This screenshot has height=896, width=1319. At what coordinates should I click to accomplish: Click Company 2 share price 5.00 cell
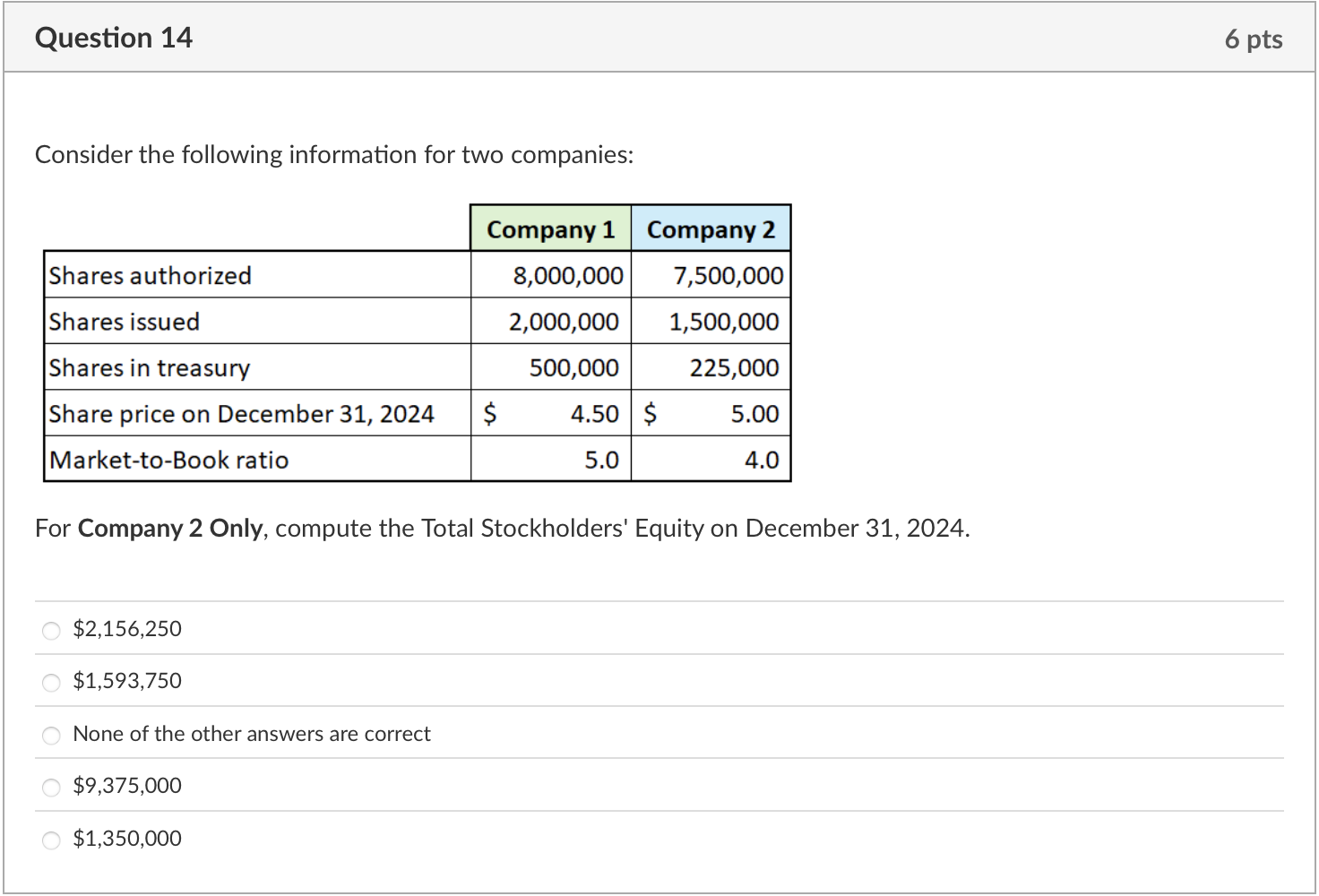pos(711,414)
